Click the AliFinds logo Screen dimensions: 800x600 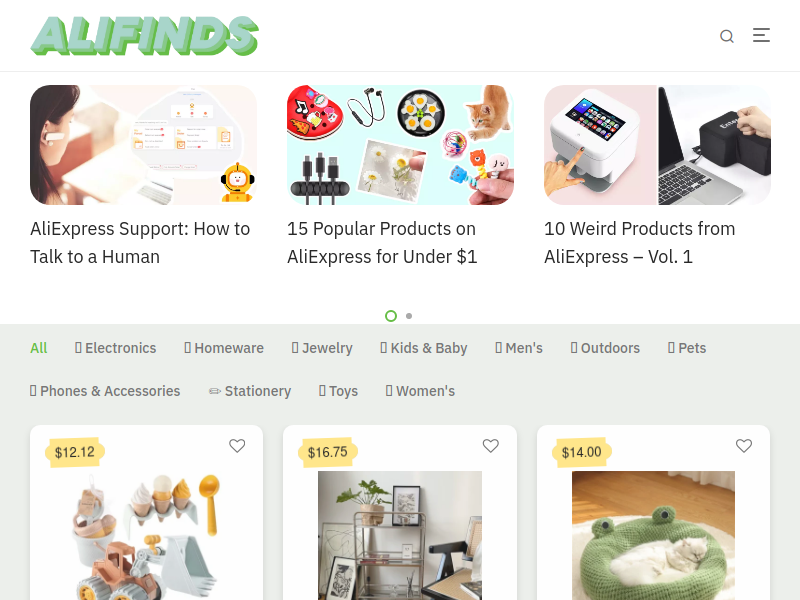tap(144, 36)
